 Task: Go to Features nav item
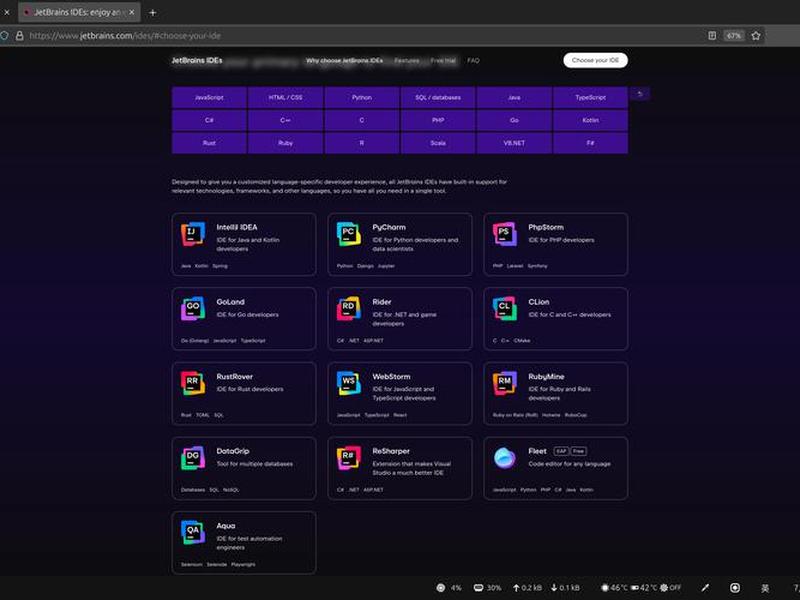407,60
